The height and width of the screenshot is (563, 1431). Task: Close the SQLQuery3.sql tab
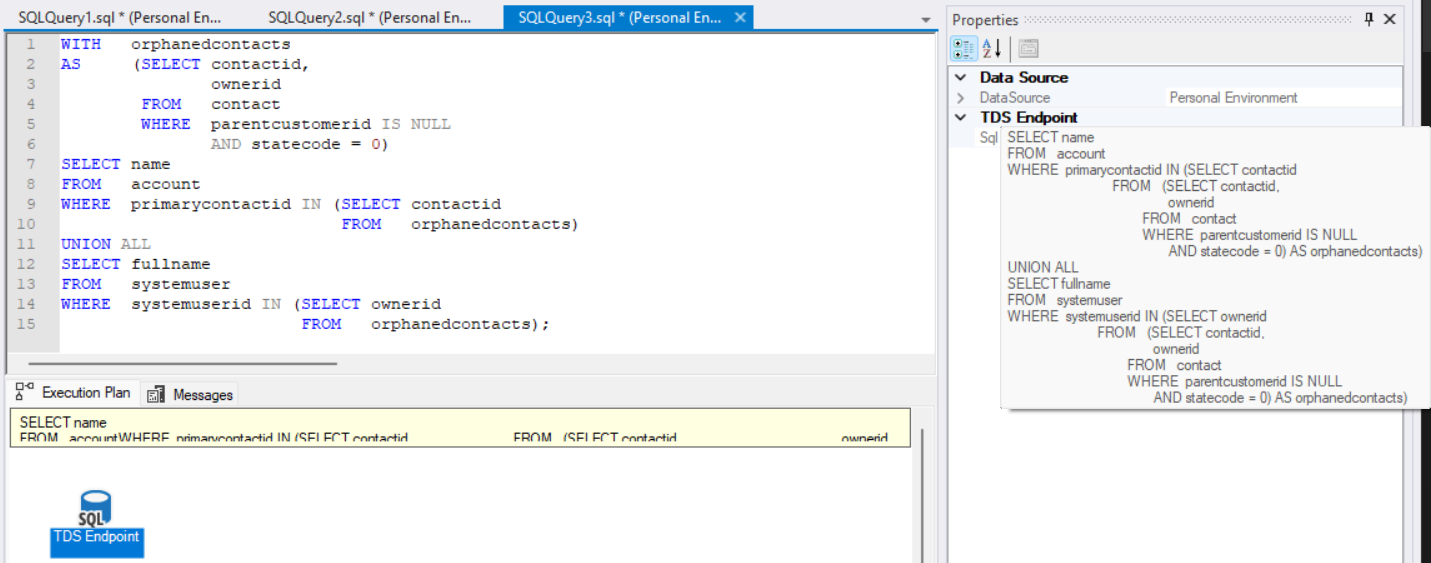click(740, 18)
